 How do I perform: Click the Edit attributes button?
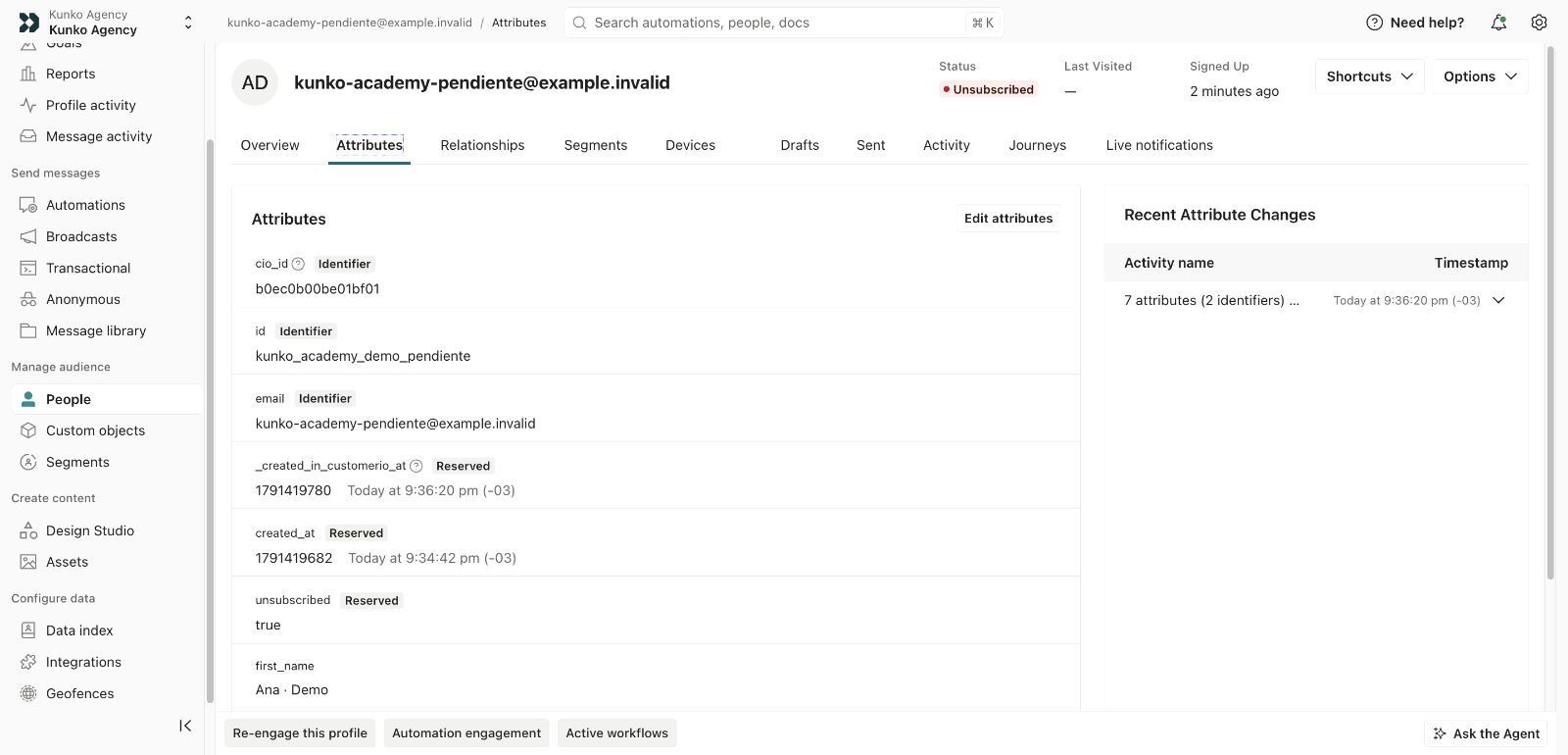click(x=1008, y=219)
